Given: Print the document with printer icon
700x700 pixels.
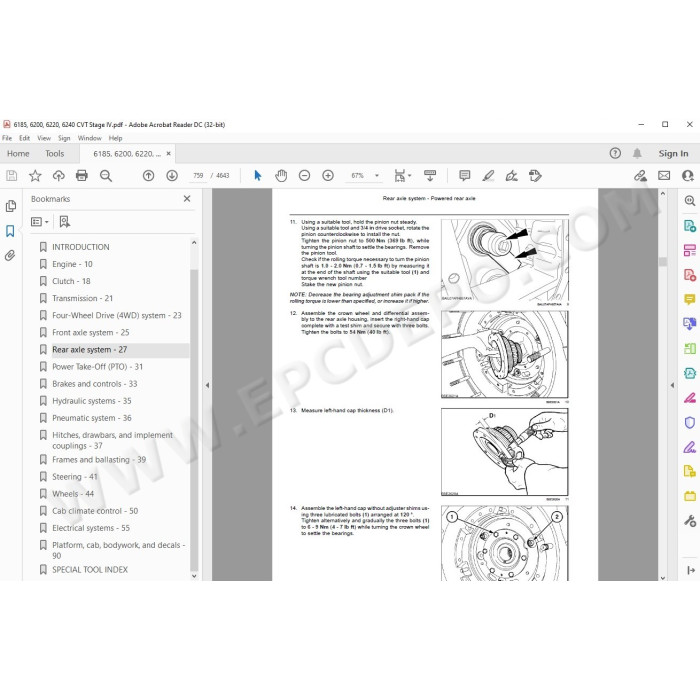Looking at the screenshot, I should (x=82, y=175).
